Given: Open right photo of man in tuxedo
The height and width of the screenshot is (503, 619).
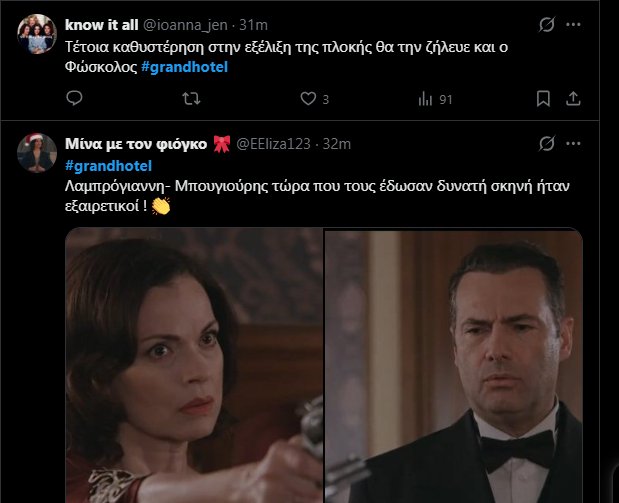Looking at the screenshot, I should tap(454, 367).
